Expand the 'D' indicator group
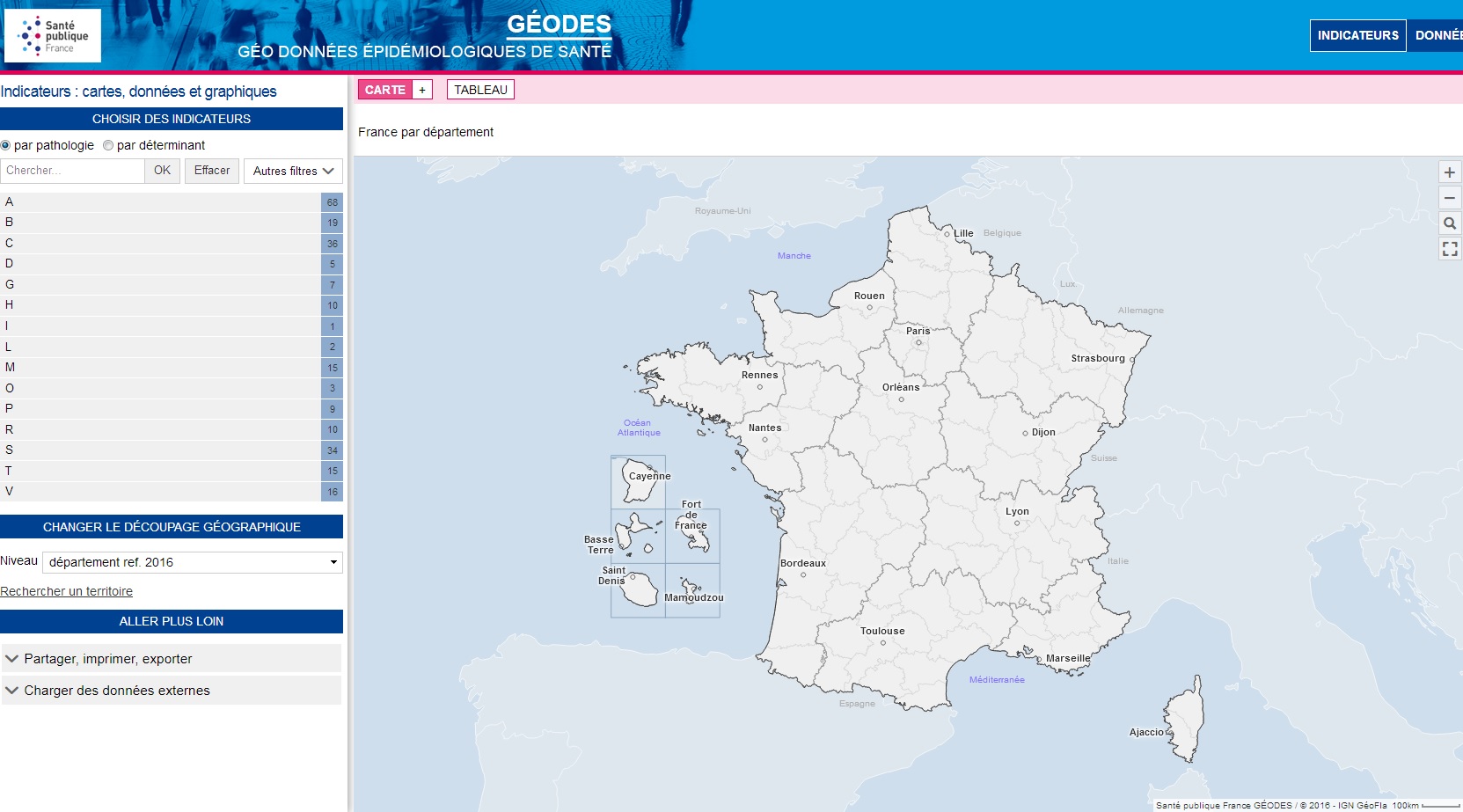The width and height of the screenshot is (1463, 812). tap(172, 264)
